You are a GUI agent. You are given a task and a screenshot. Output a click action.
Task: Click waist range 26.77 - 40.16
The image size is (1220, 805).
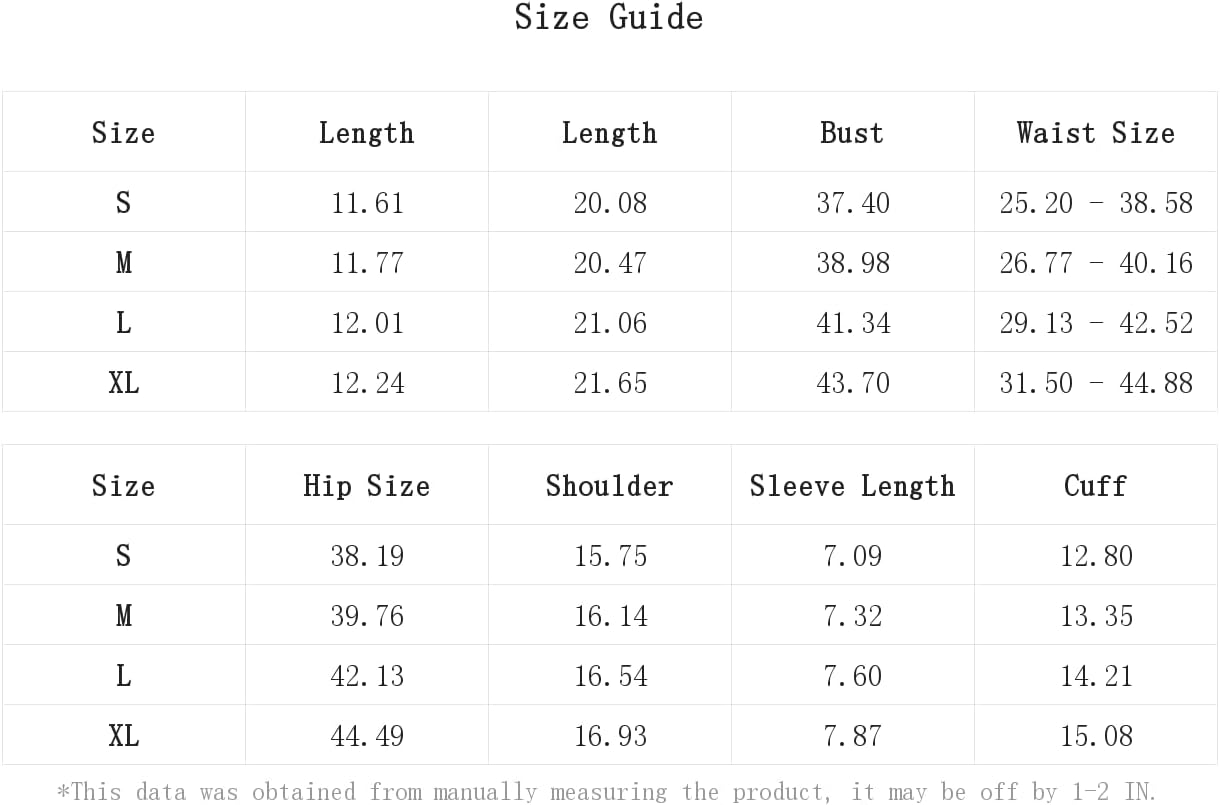coord(1096,263)
